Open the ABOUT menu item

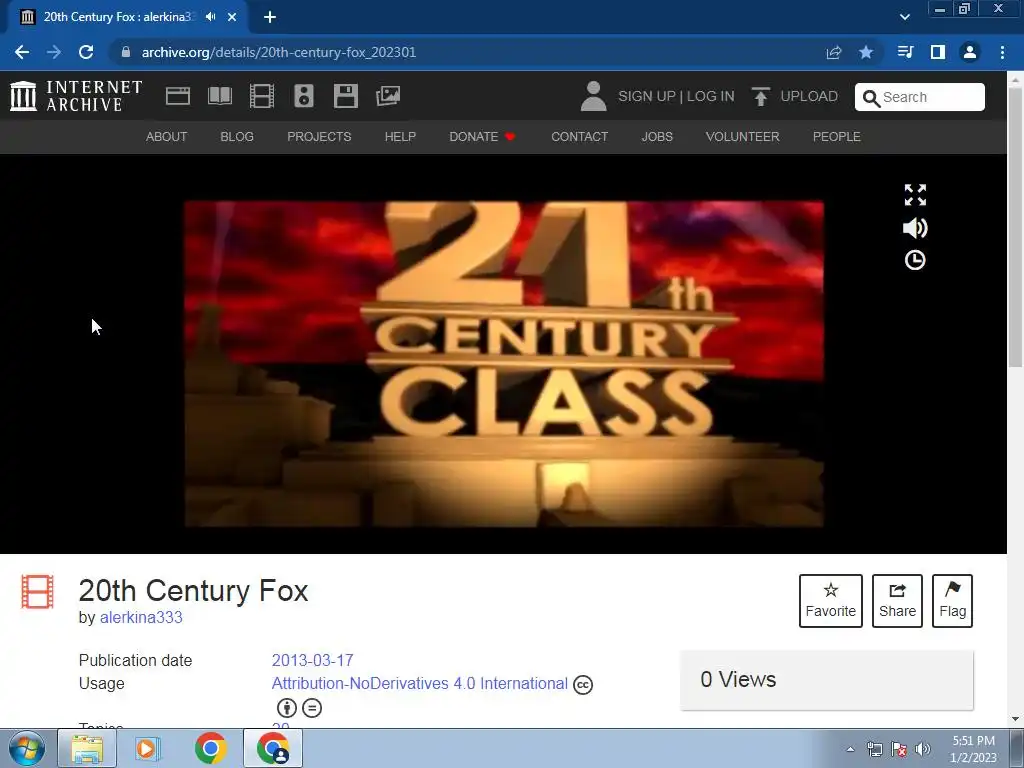pyautogui.click(x=167, y=136)
